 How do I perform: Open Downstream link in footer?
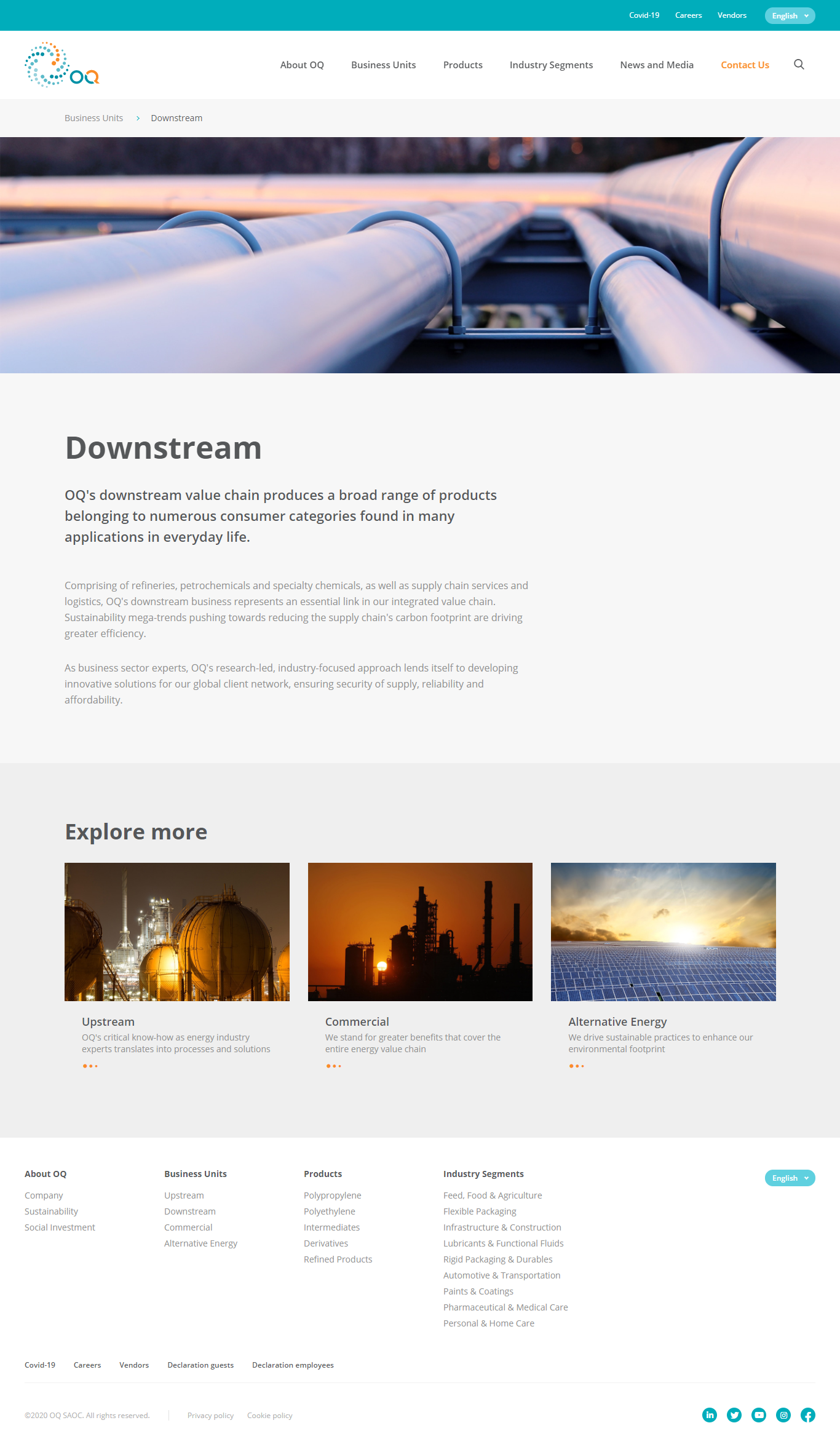[x=190, y=1211]
